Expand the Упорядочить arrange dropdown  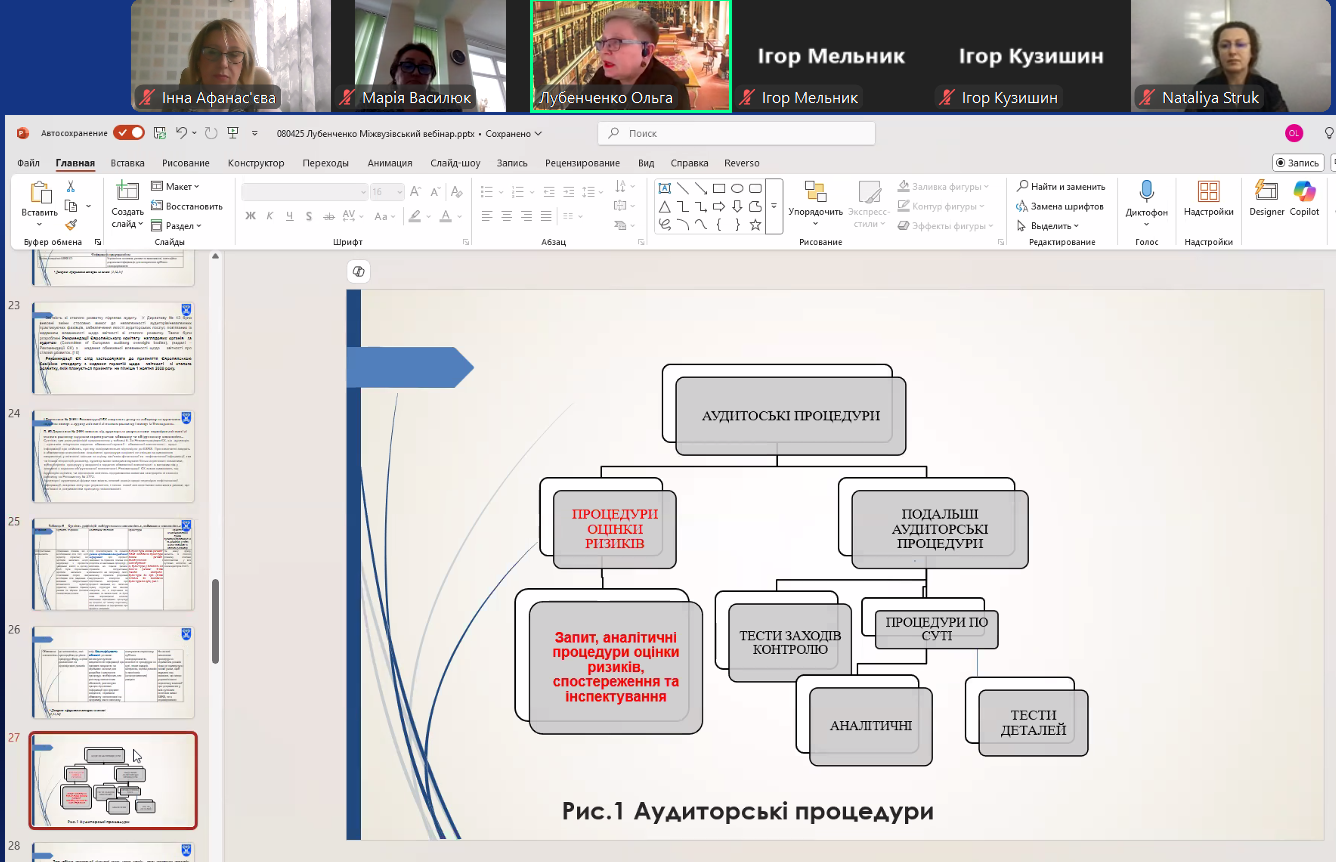point(815,212)
